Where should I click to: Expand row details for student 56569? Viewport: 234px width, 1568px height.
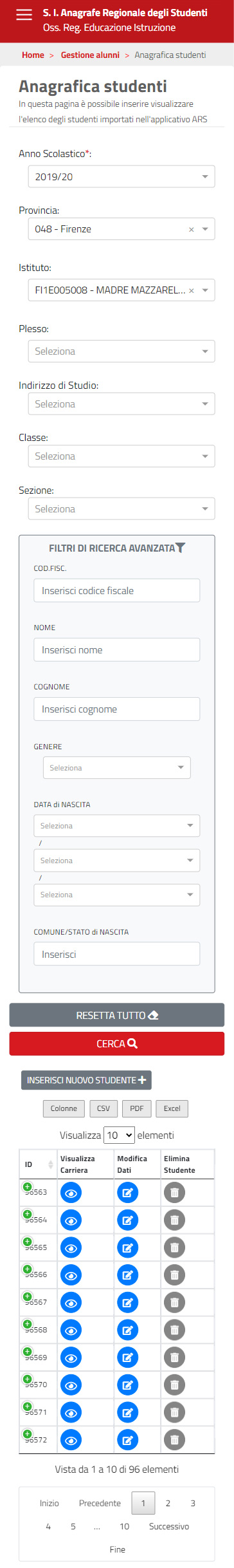pos(27,1352)
